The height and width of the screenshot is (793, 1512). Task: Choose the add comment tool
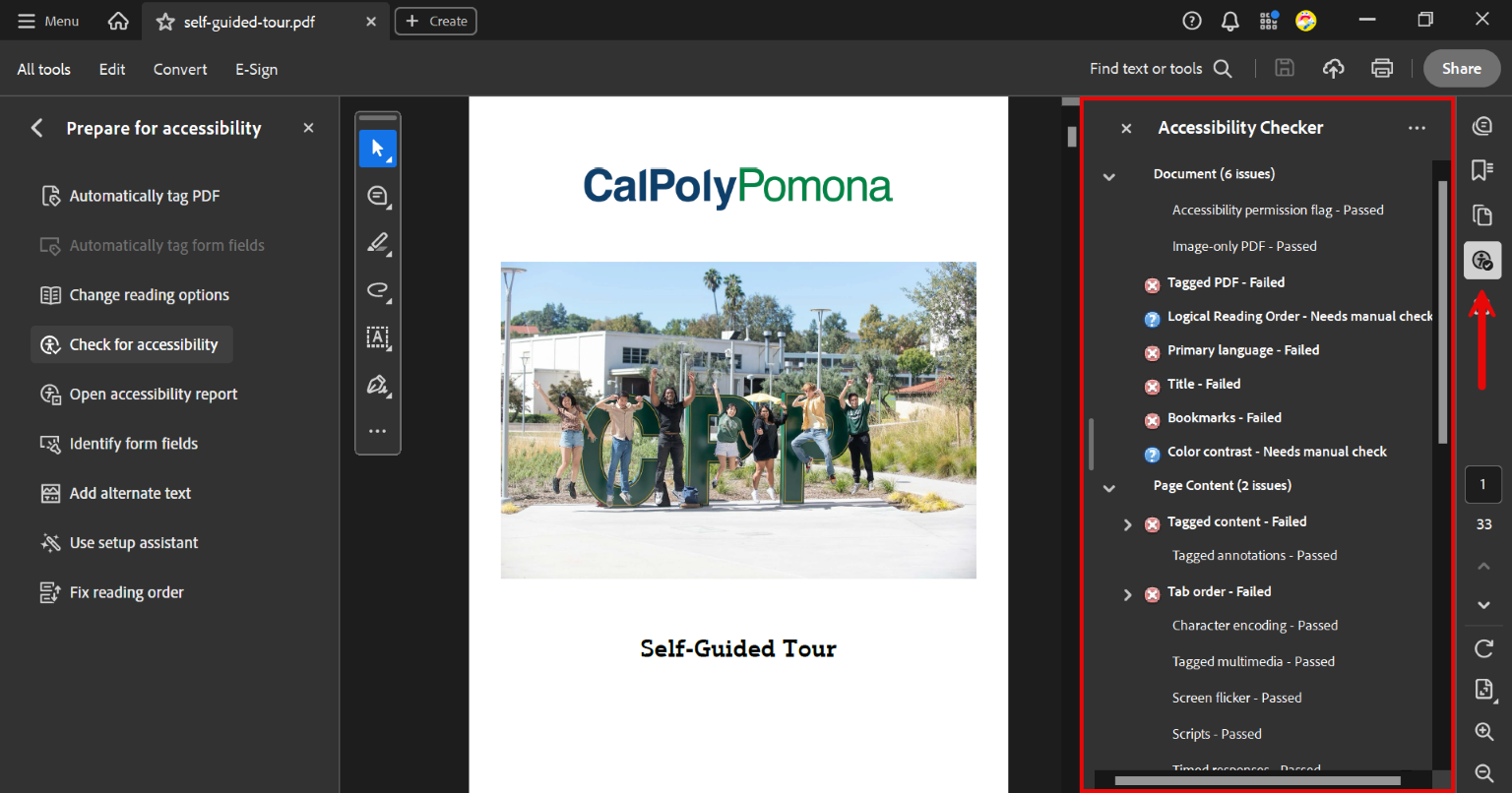tap(377, 196)
